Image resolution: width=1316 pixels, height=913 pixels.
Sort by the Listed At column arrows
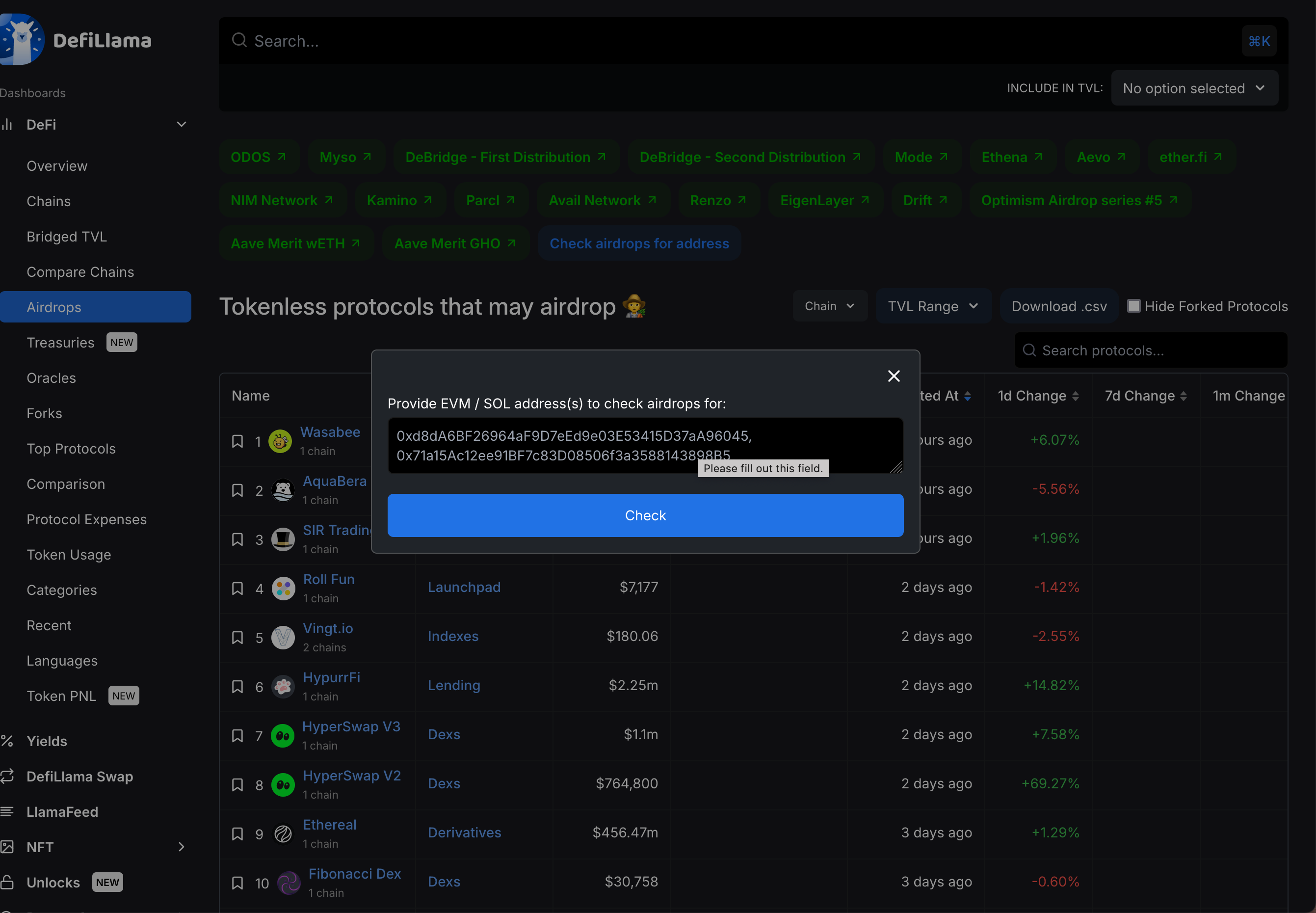[x=967, y=396]
